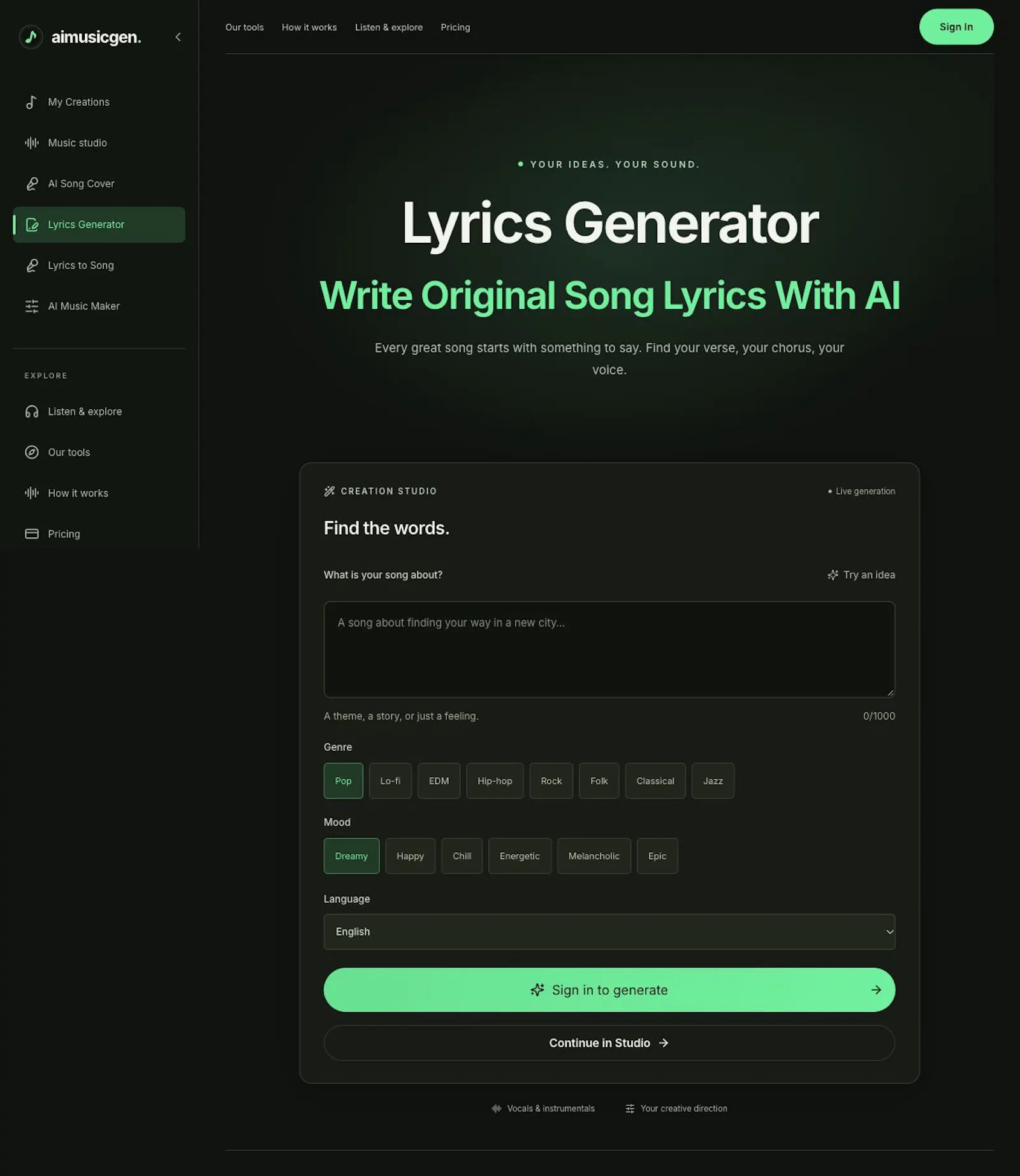Click the Your creative direction sliders icon
This screenshot has height=1176, width=1020.
pos(630,1108)
